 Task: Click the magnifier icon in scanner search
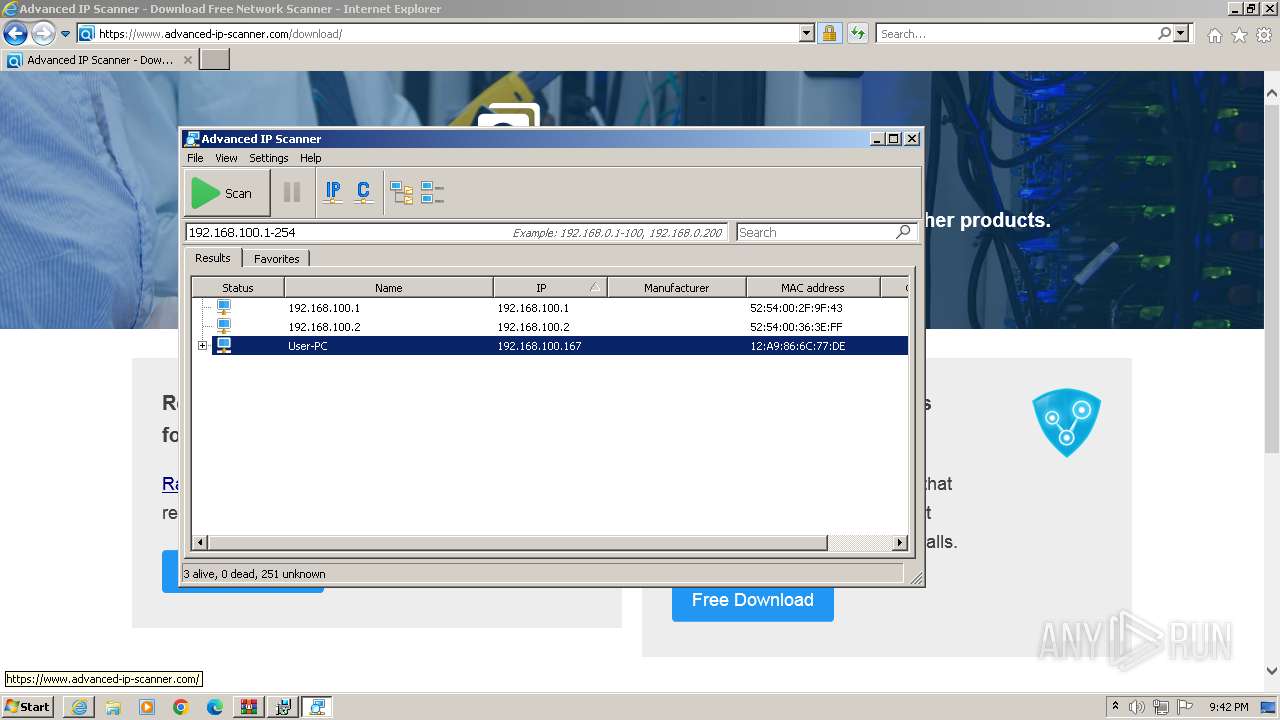point(904,232)
